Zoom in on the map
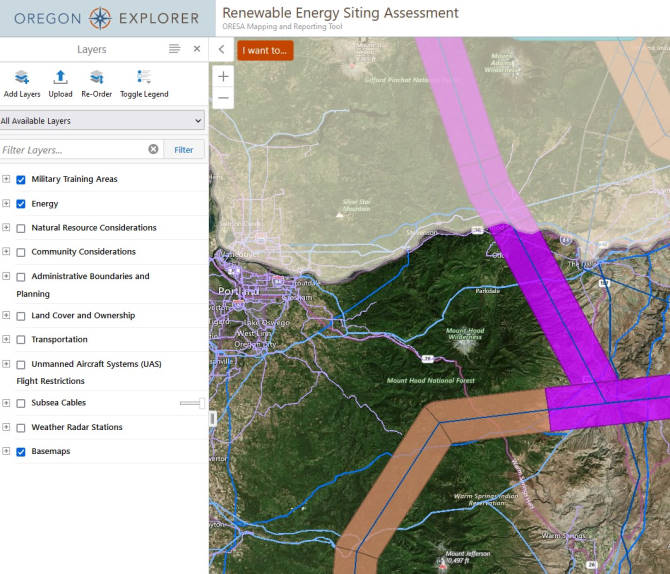670x574 pixels. 223,76
